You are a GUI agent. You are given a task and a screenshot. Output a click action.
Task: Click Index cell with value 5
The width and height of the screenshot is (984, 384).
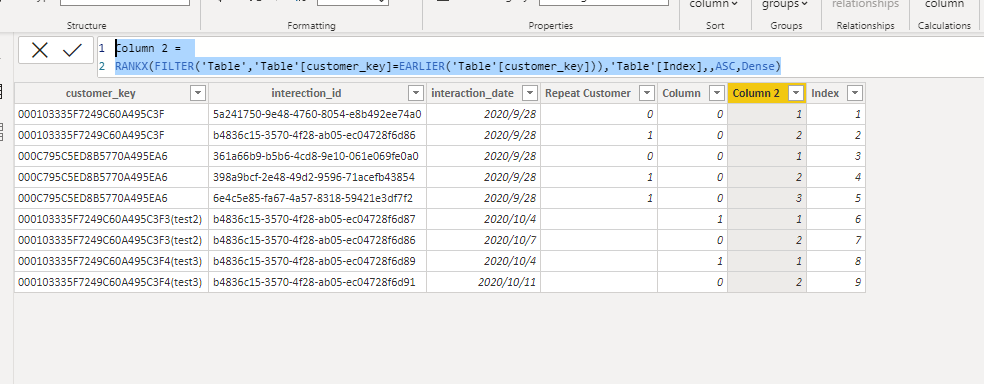coord(836,198)
